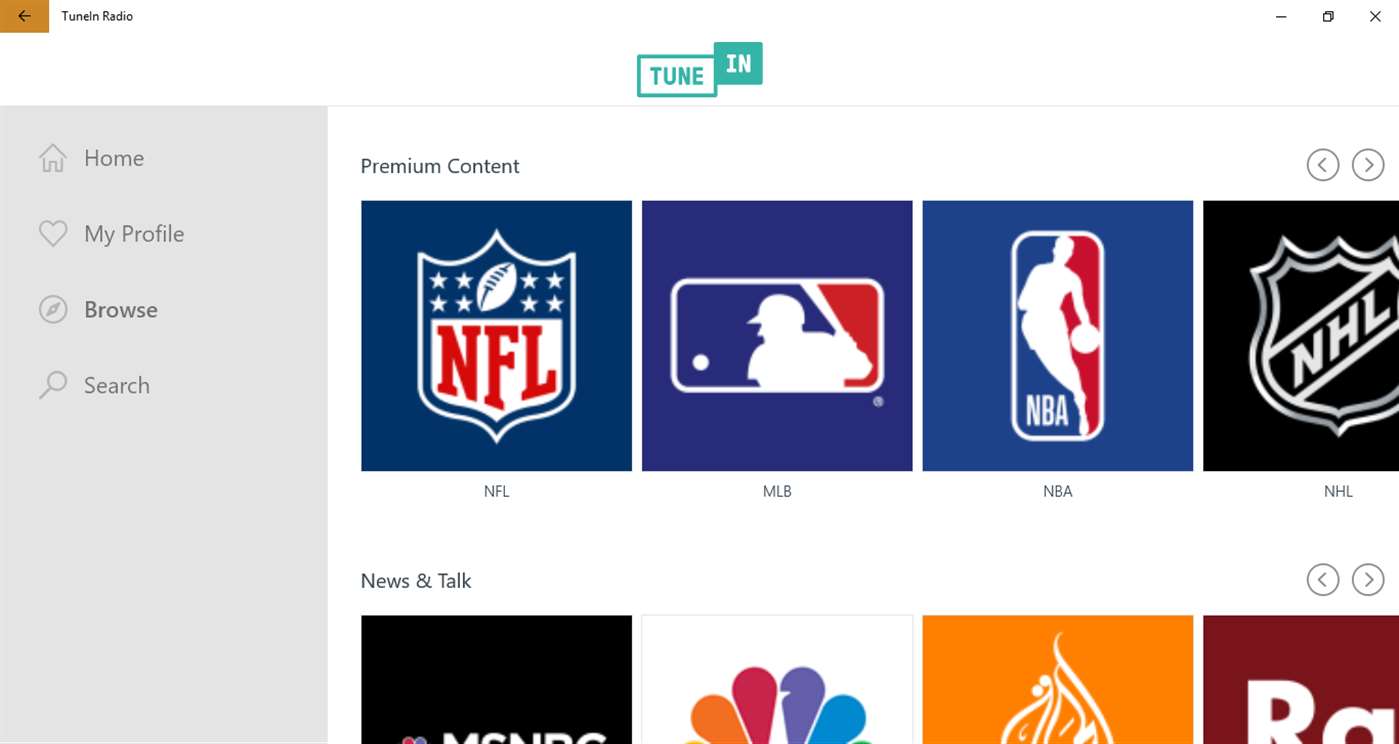Image resolution: width=1399 pixels, height=744 pixels.
Task: Click the MLB text label
Action: (x=777, y=491)
